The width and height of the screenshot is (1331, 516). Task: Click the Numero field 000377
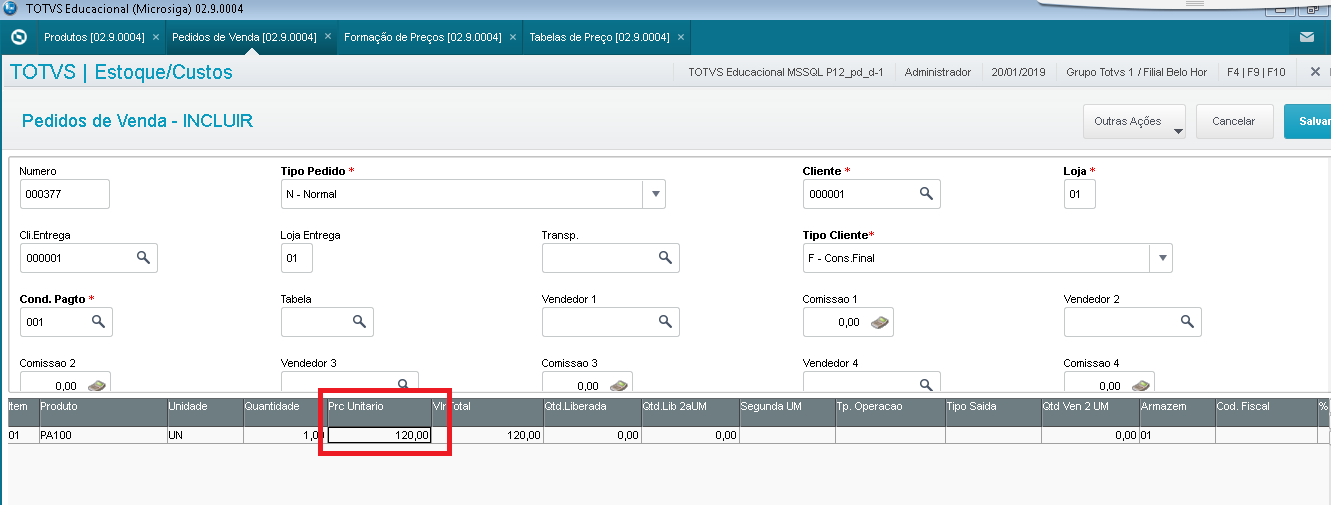[x=64, y=194]
